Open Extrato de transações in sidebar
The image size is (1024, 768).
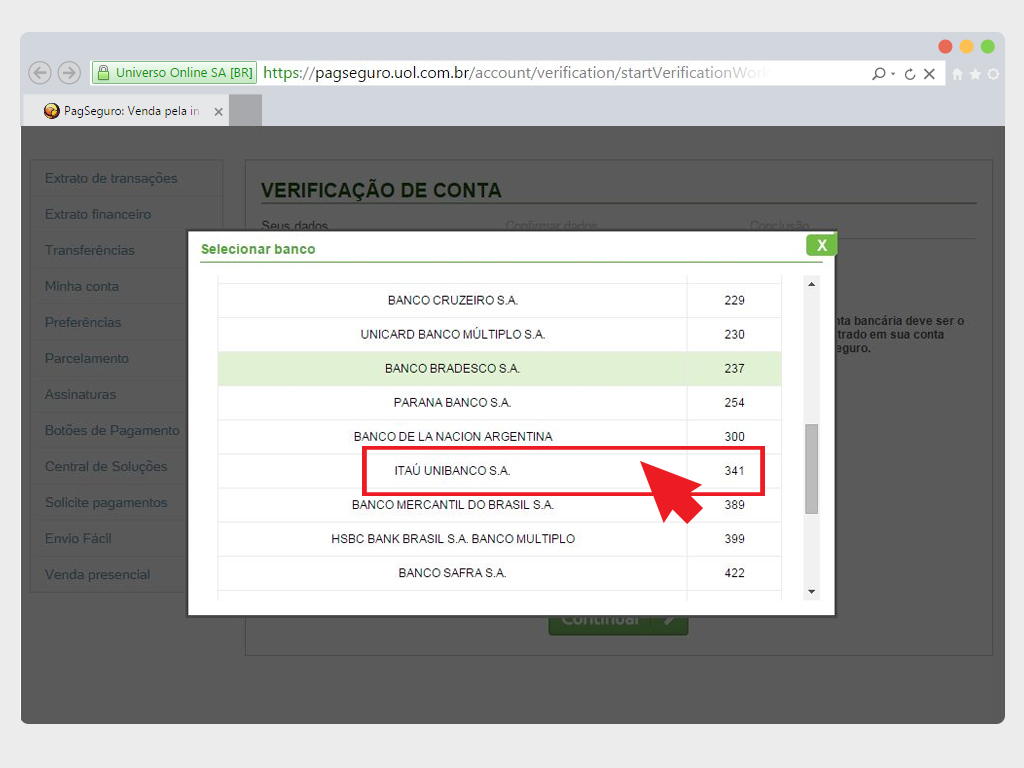[x=111, y=178]
